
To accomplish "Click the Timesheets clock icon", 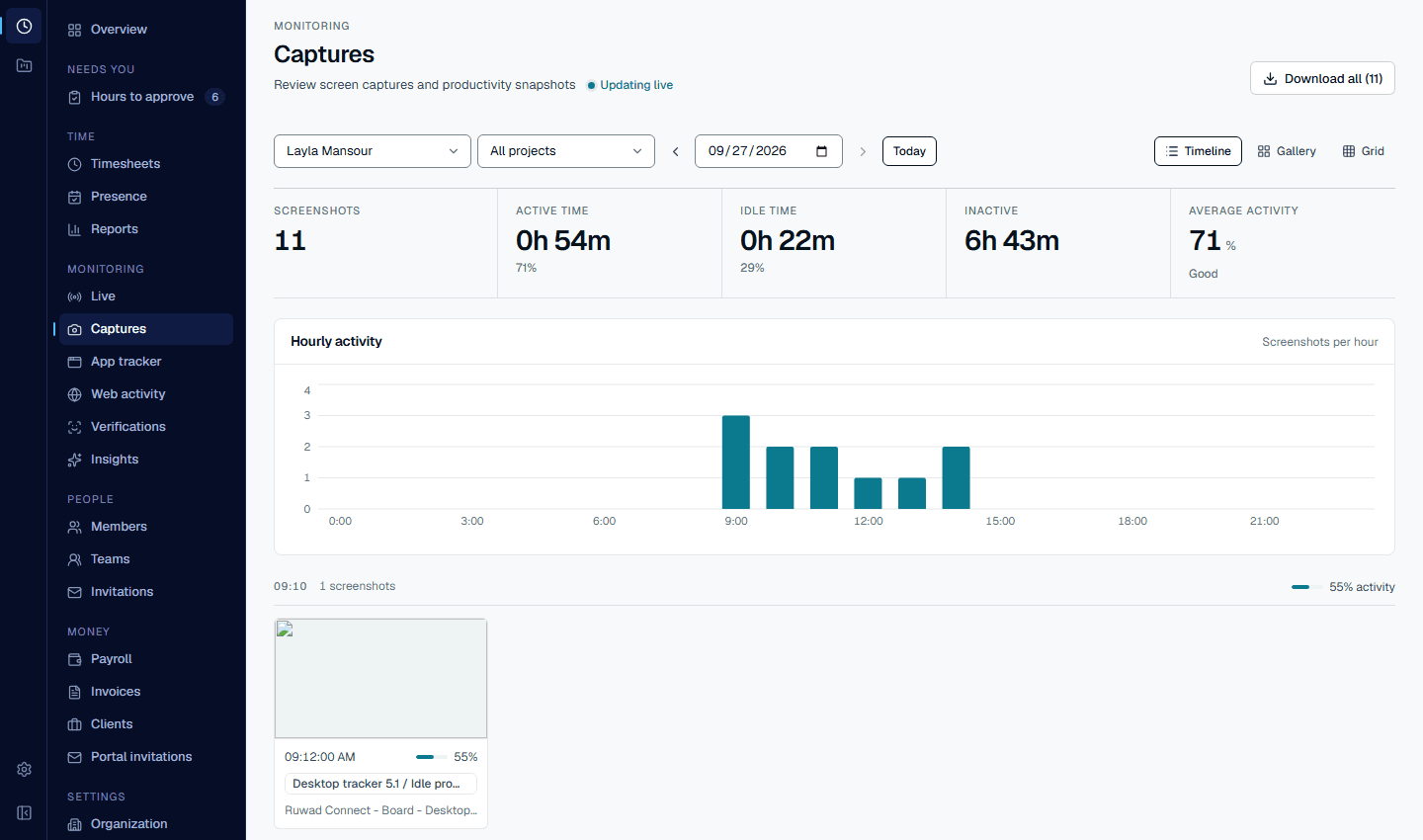I will 74,164.
